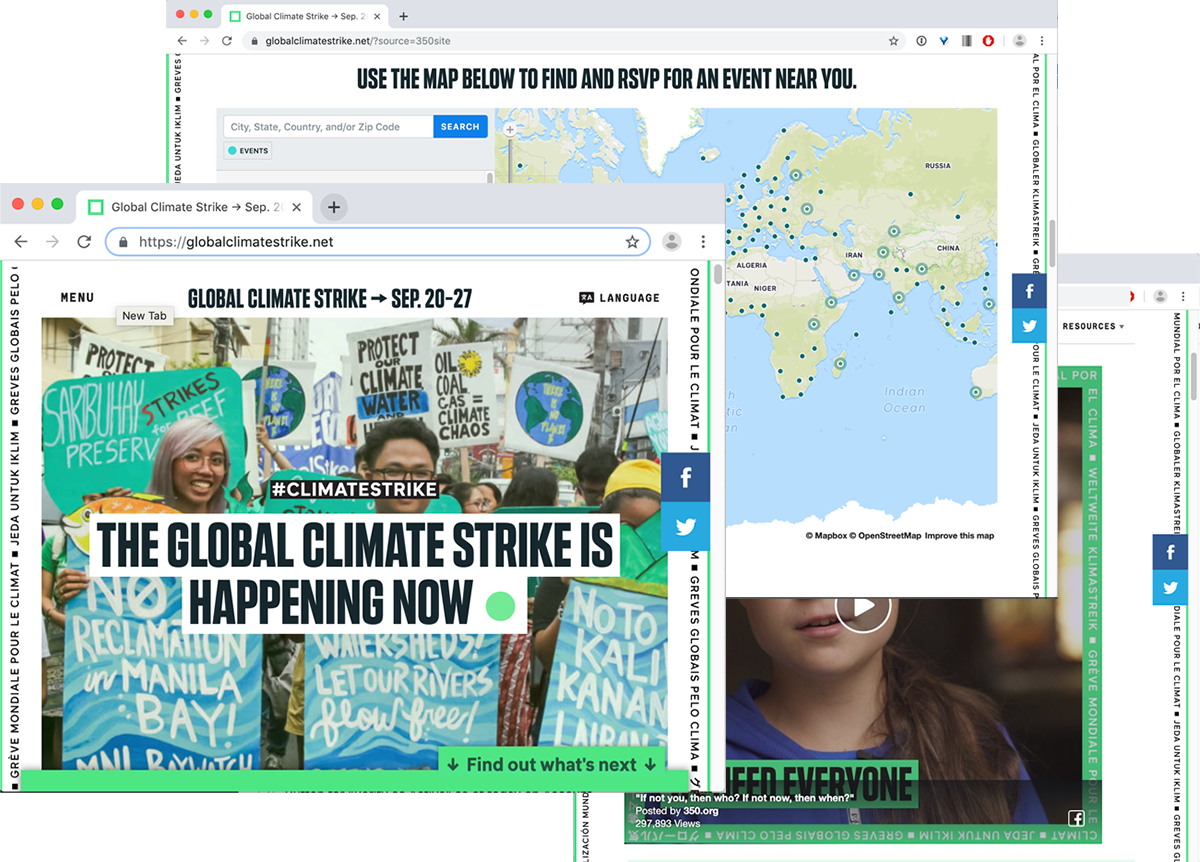
Task: Open the three-dot menu in the right window
Action: tap(1183, 296)
